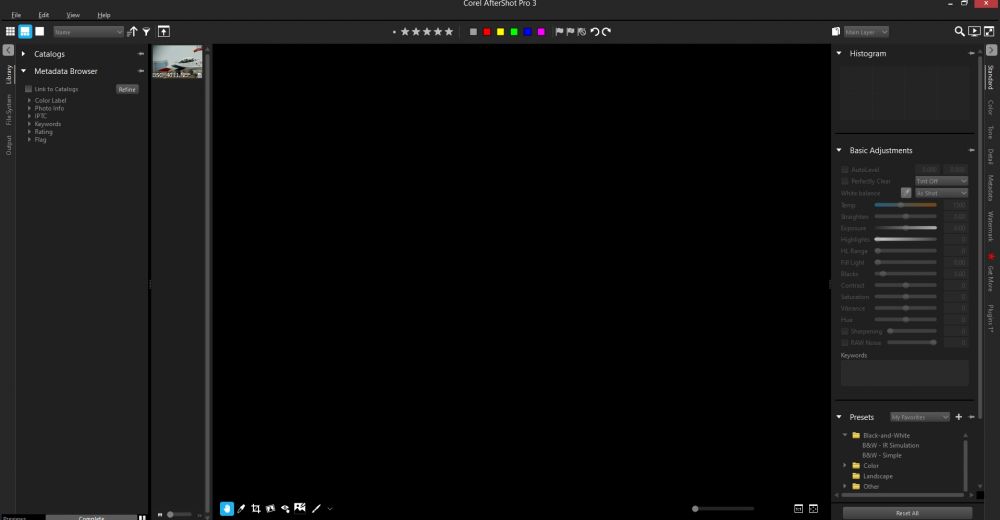Add a new preset with plus icon

pos(958,417)
